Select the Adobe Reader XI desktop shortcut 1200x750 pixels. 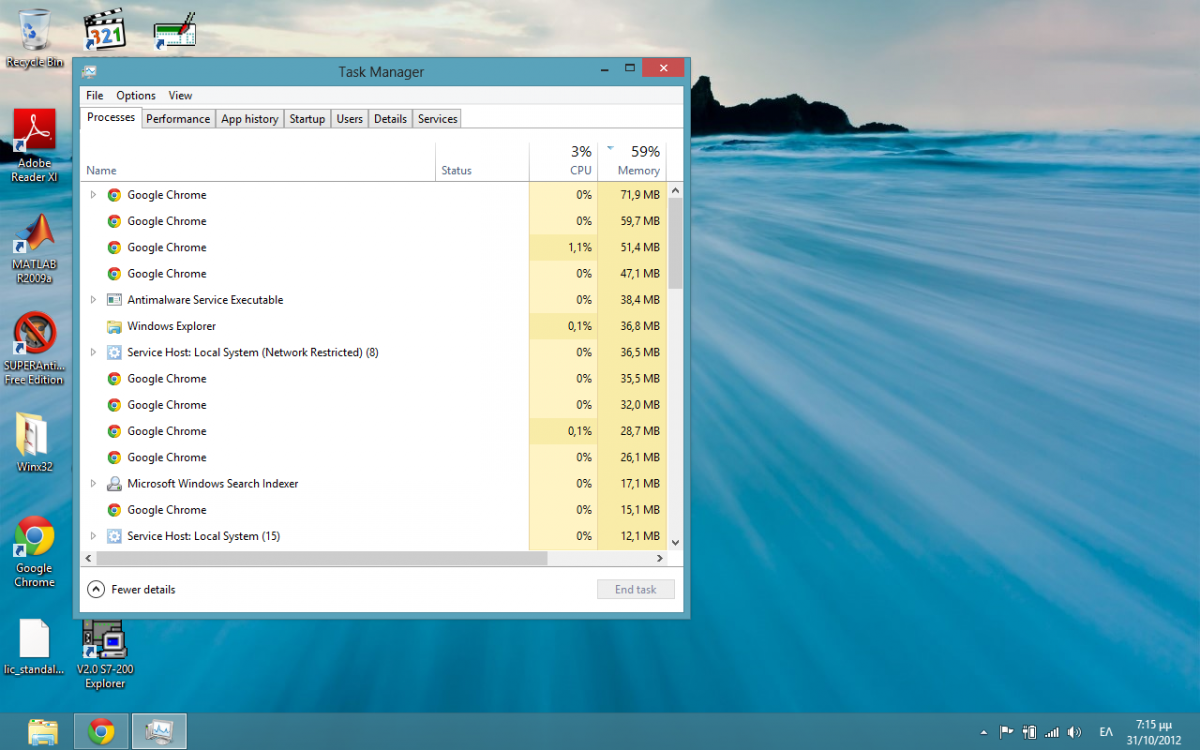coord(34,146)
